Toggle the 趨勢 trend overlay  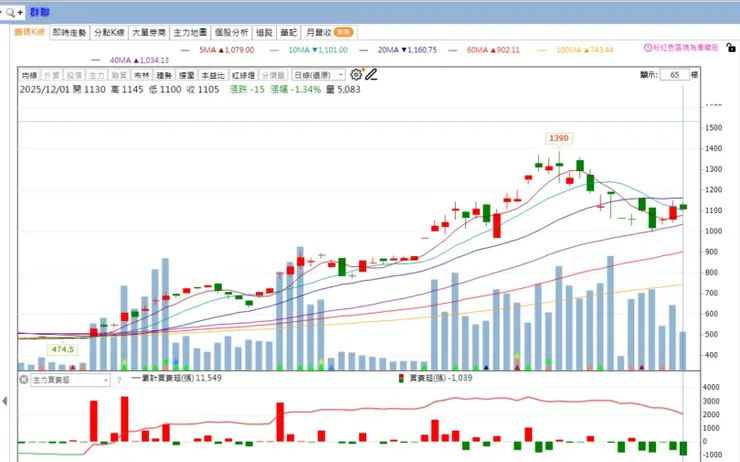click(x=164, y=75)
